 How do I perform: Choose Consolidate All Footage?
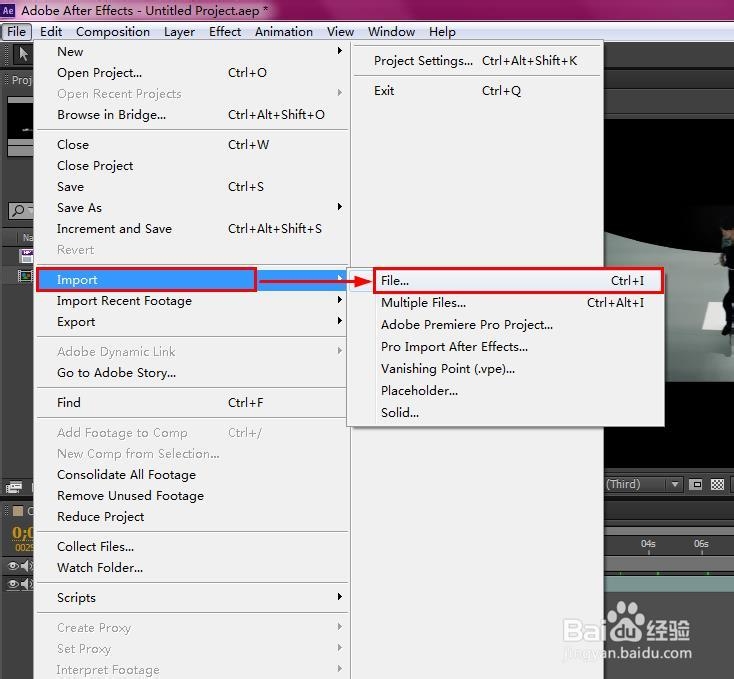[x=192, y=475]
